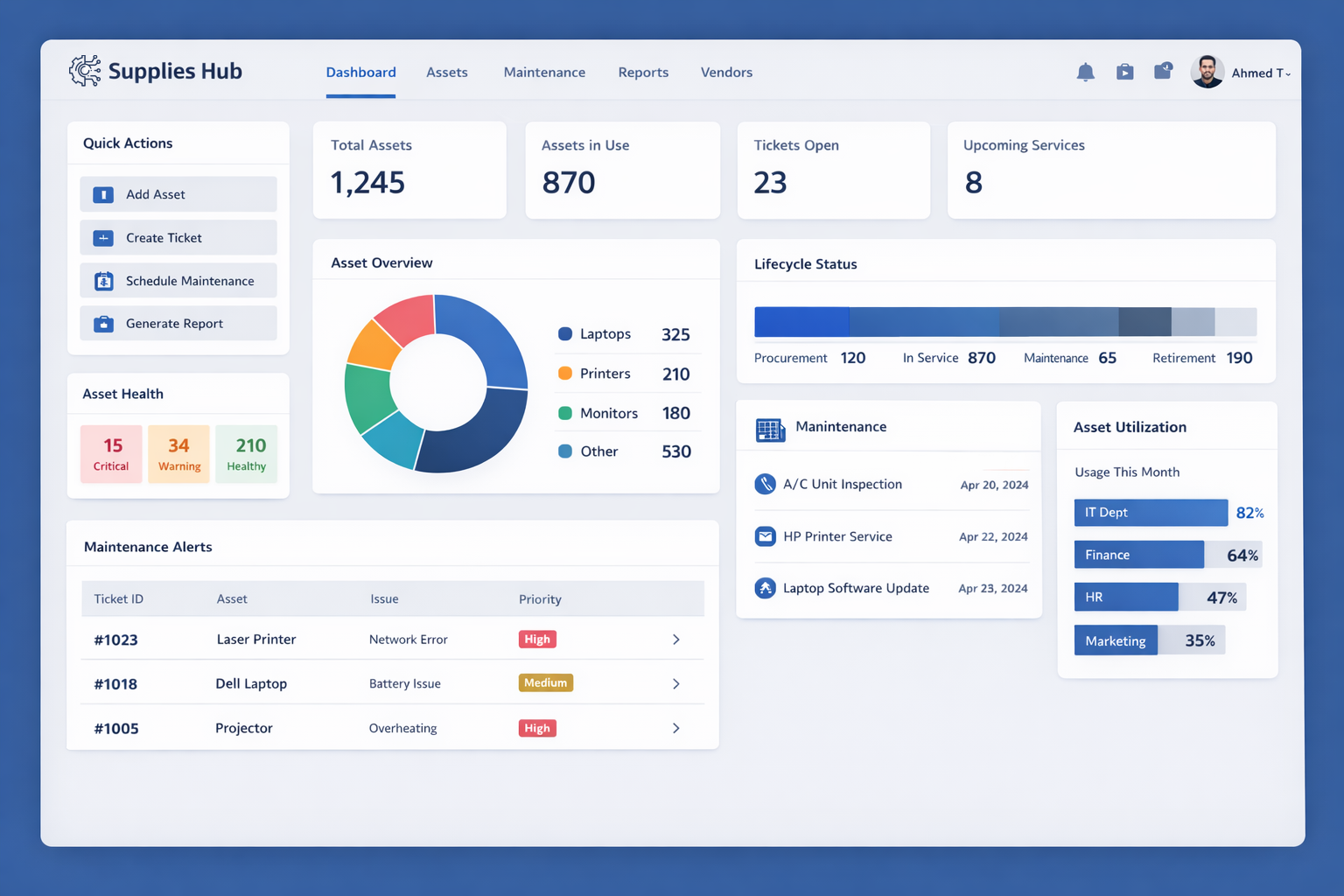Click the phone icon beside A/C Unit Inspection
Image resolution: width=1344 pixels, height=896 pixels.
(x=765, y=484)
